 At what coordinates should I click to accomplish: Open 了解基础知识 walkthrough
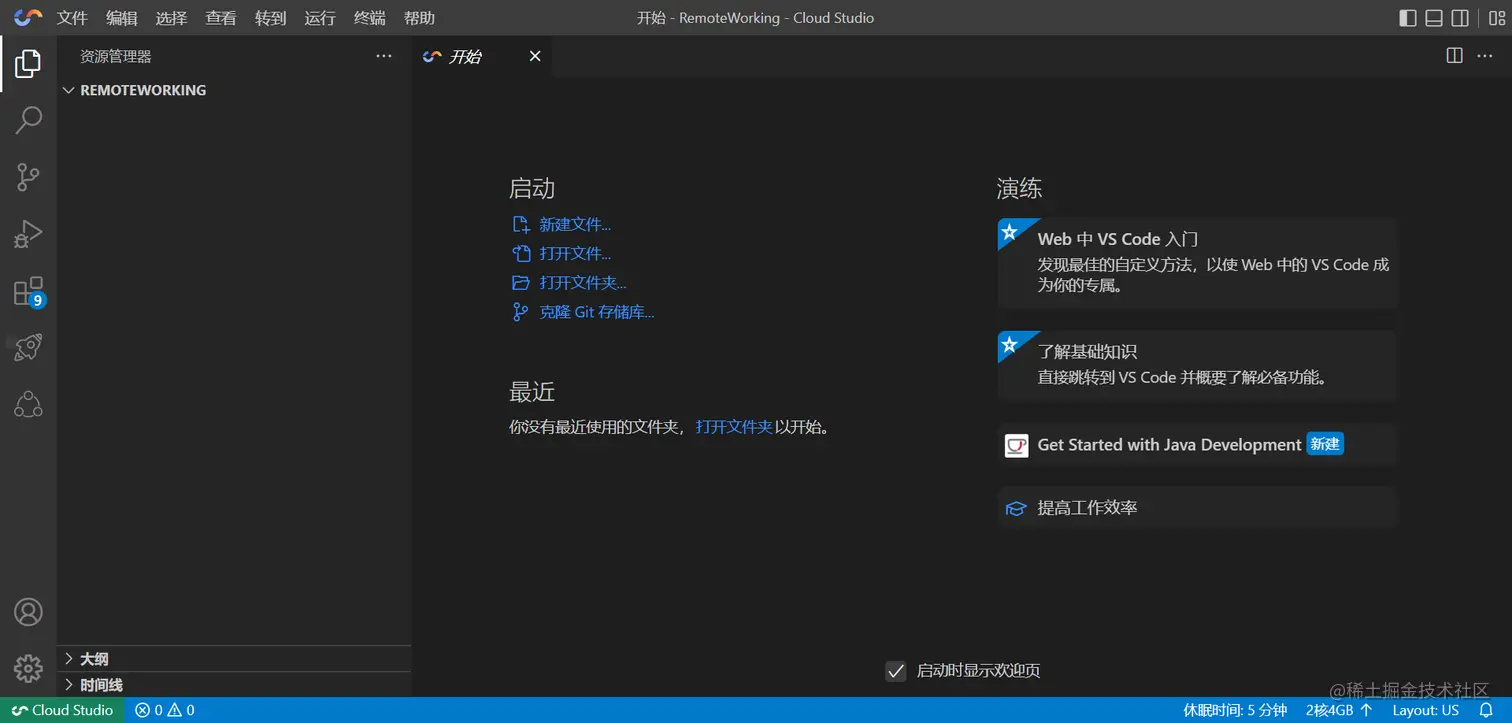[x=1197, y=366]
